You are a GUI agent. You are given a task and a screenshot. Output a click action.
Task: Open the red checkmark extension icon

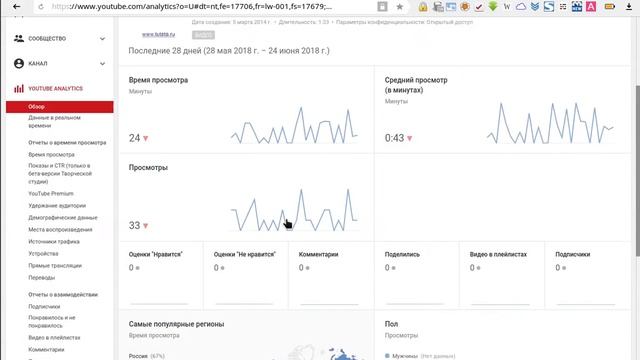click(x=479, y=7)
